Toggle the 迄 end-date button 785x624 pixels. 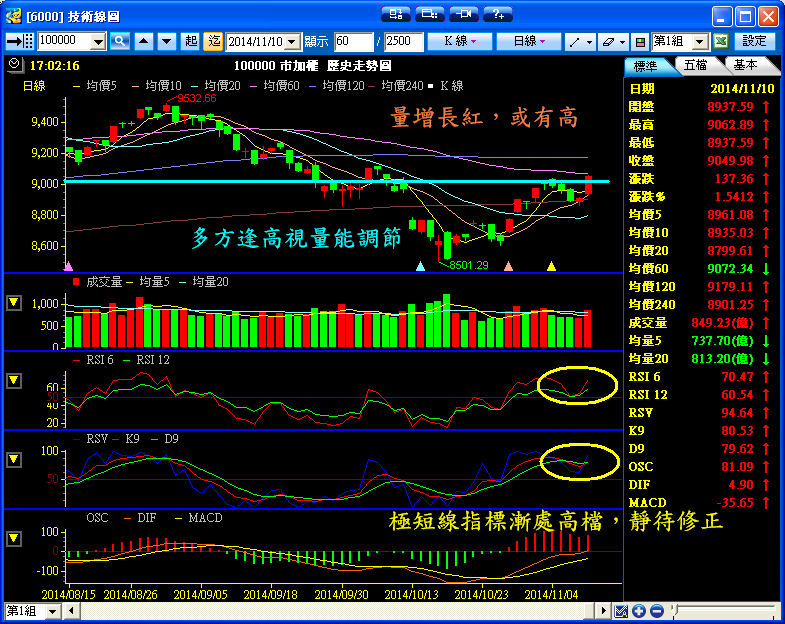[213, 41]
